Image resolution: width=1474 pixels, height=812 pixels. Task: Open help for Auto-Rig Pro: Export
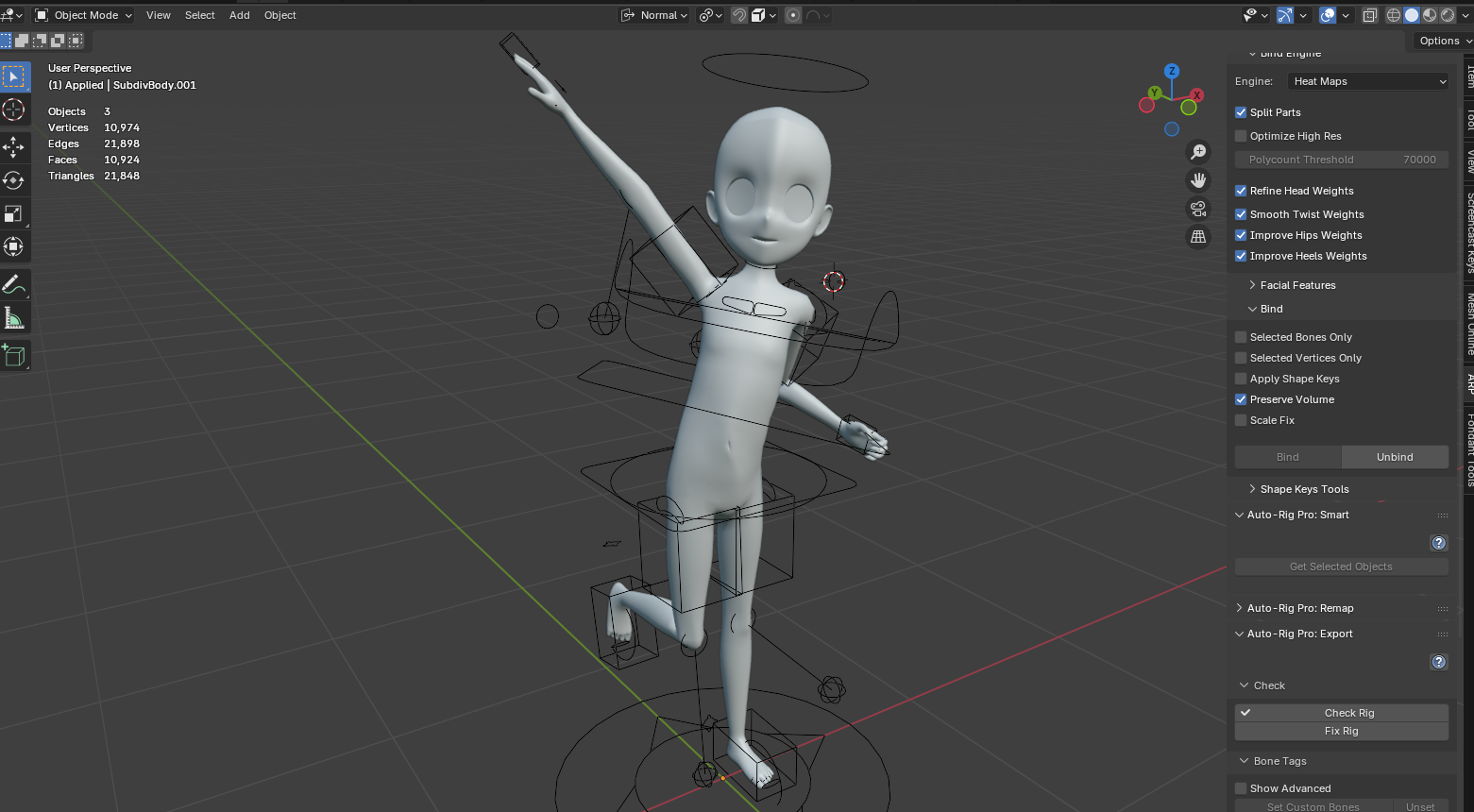coord(1439,662)
